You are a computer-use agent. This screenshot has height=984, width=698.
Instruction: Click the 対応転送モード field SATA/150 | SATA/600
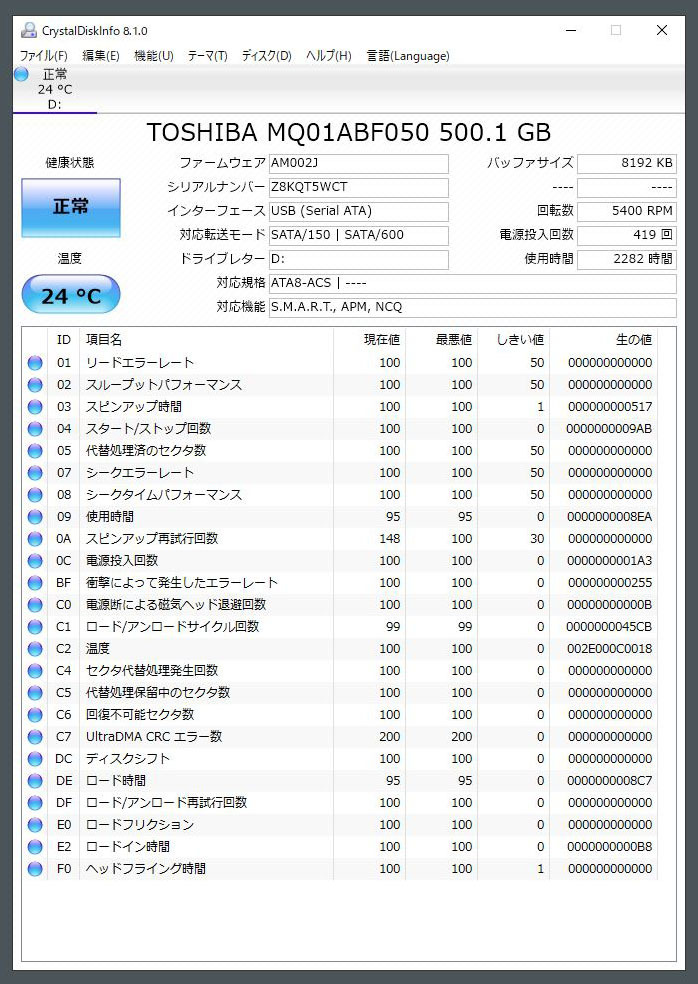click(x=358, y=235)
